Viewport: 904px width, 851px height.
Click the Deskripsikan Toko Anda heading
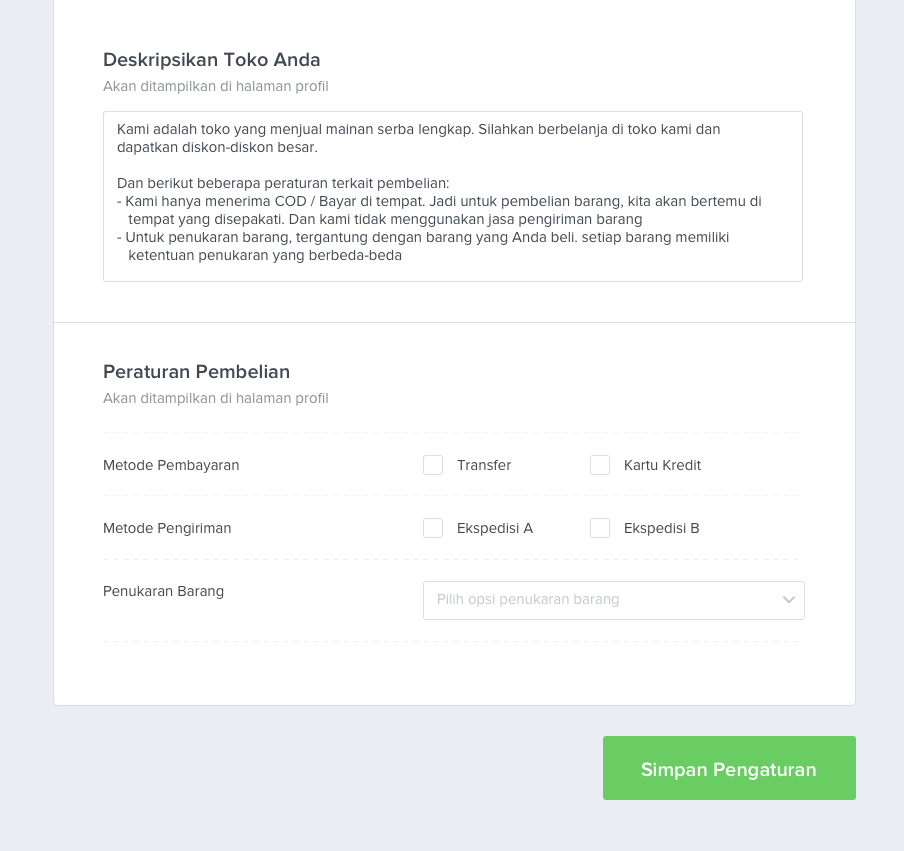click(212, 60)
